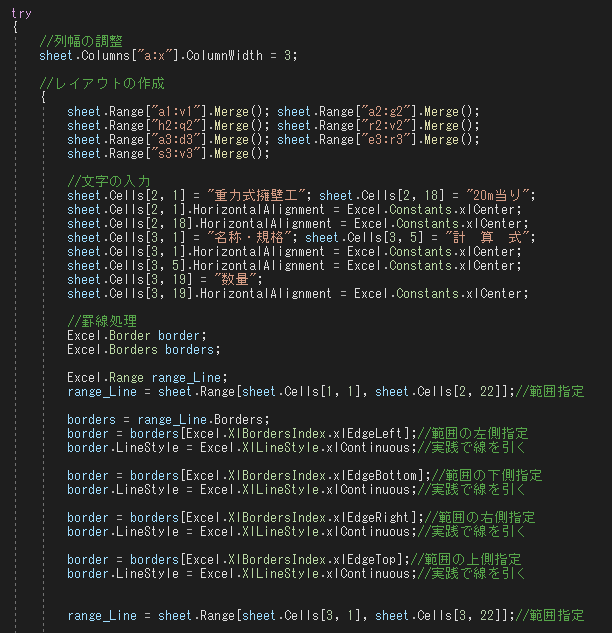Image resolution: width=612 pixels, height=633 pixels.
Task: Click the comment "//範囲の下側指定"
Action: coord(487,476)
